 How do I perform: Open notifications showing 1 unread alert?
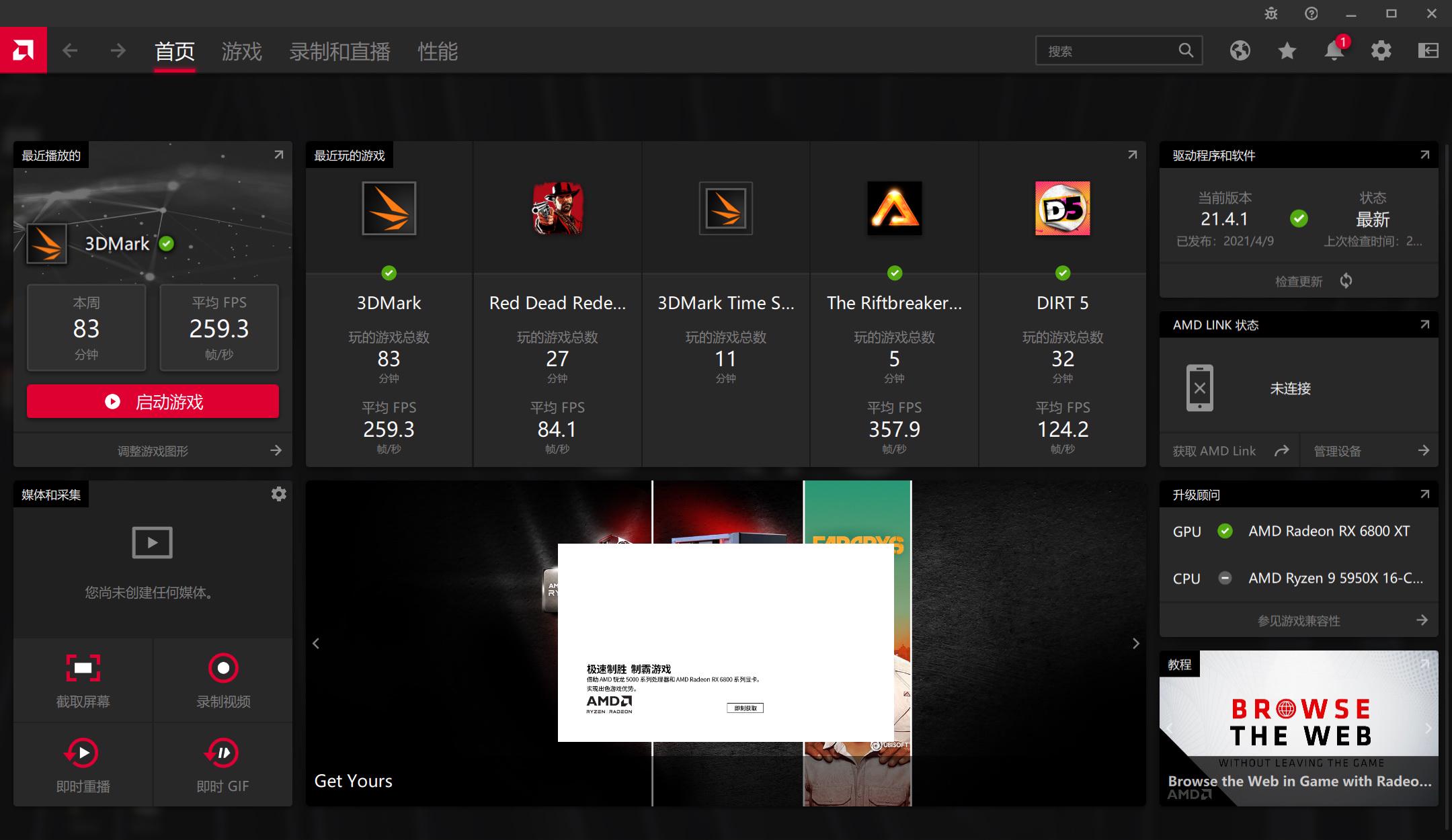click(1334, 50)
